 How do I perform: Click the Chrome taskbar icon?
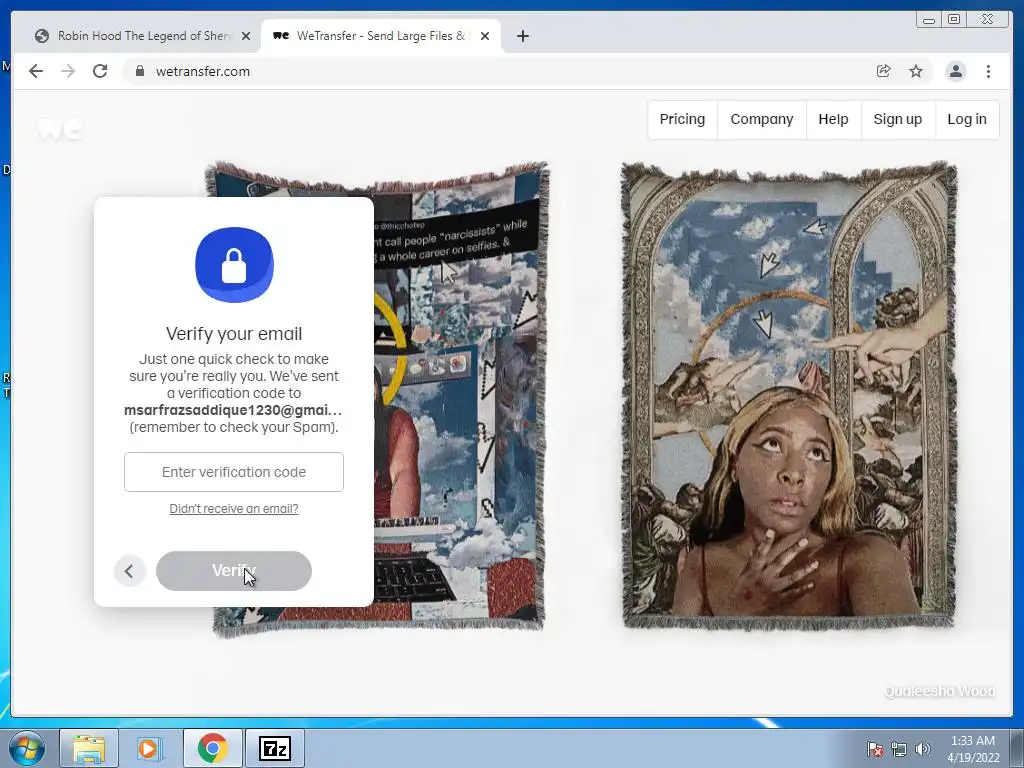pos(212,748)
